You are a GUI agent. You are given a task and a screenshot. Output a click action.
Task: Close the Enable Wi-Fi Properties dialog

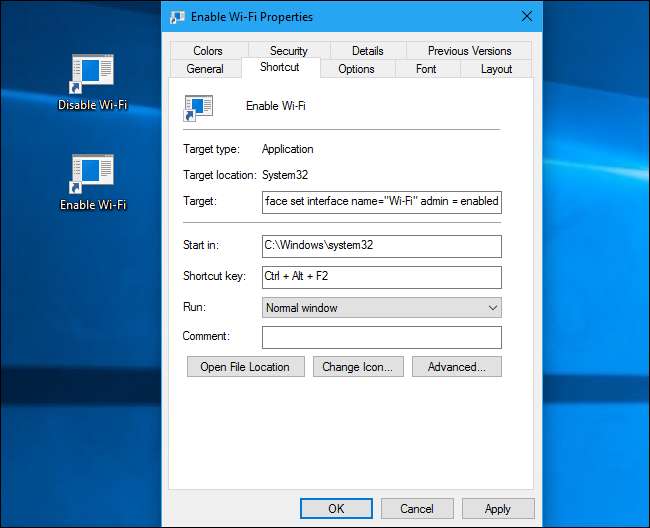coord(526,17)
